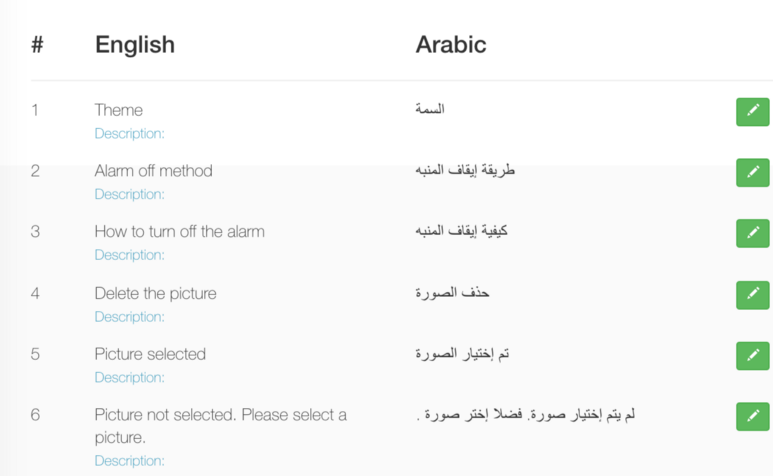Click Arabic translation of 'Alarm off method'
The image size is (773, 476).
click(x=465, y=170)
